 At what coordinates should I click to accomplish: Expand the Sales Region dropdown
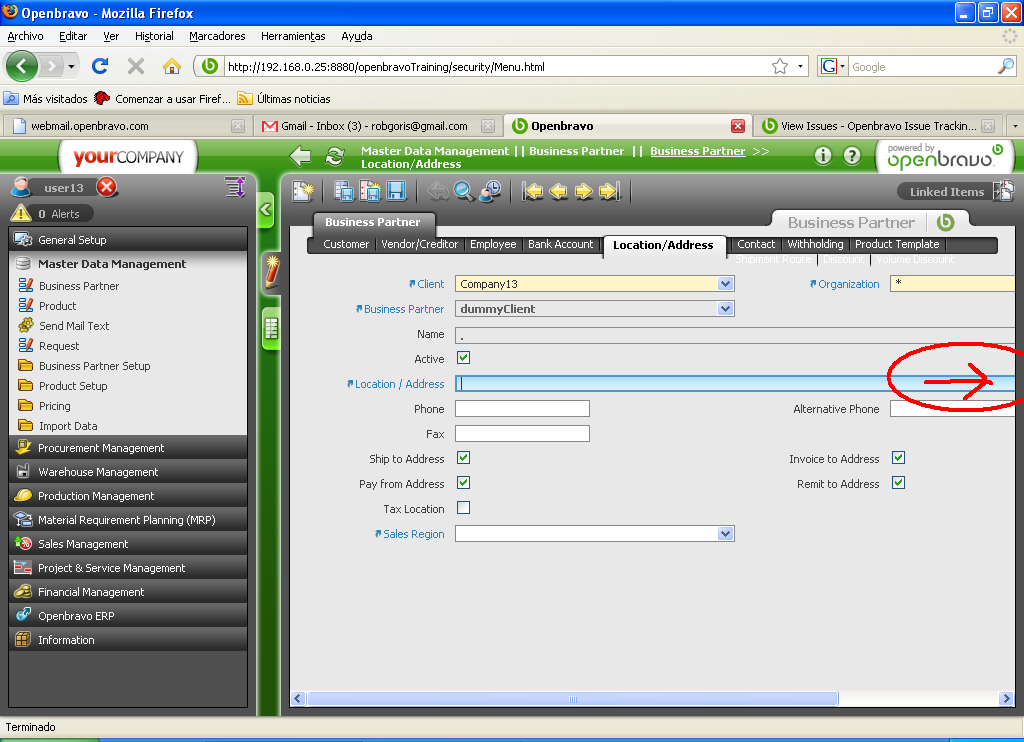pyautogui.click(x=726, y=534)
